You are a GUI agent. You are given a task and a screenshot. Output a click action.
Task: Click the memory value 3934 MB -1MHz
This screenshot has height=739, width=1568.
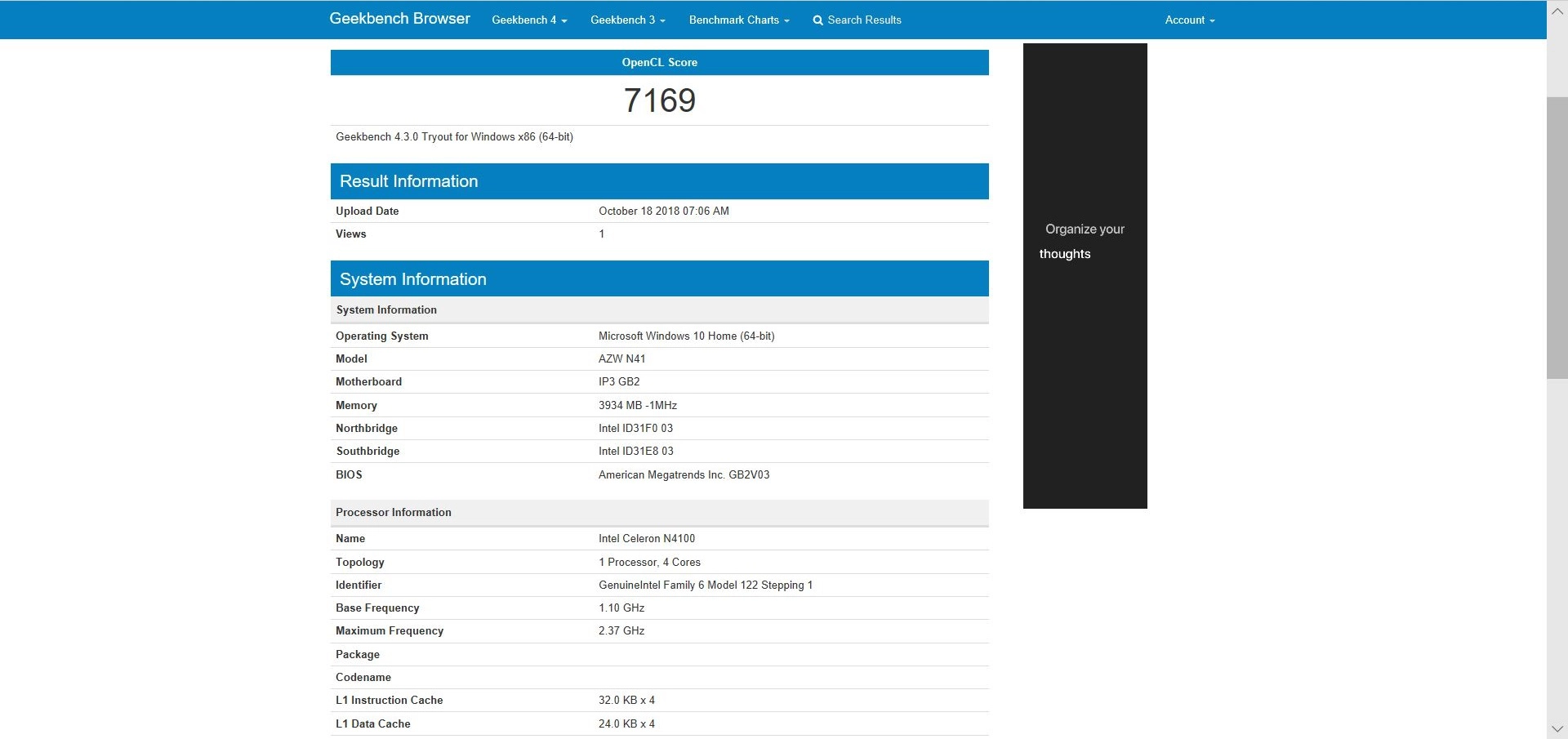638,405
